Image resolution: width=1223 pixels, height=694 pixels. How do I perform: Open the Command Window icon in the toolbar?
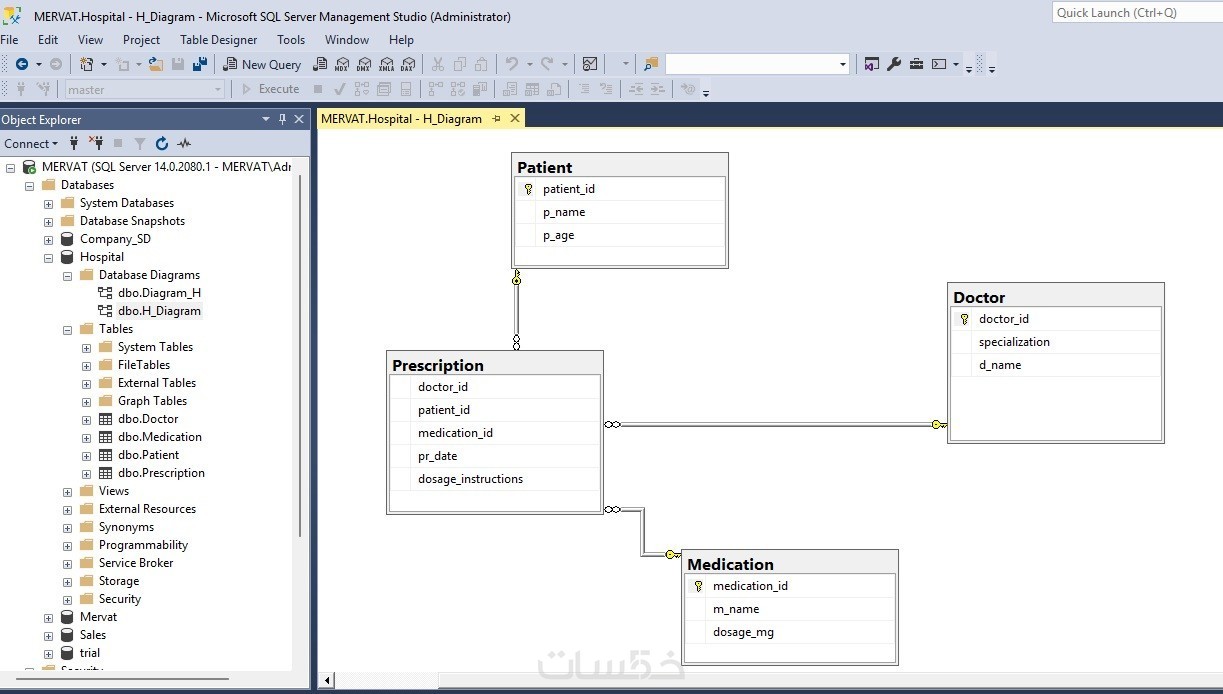939,64
